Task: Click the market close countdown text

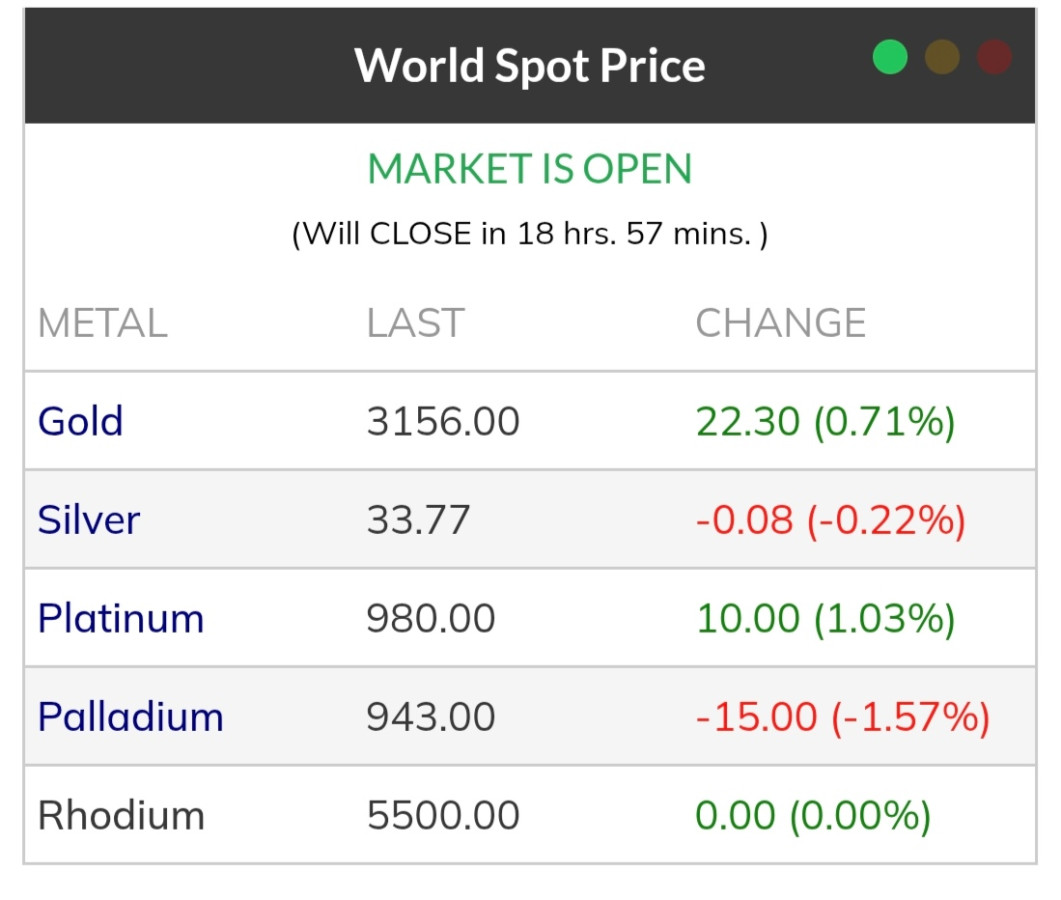Action: pyautogui.click(x=530, y=234)
